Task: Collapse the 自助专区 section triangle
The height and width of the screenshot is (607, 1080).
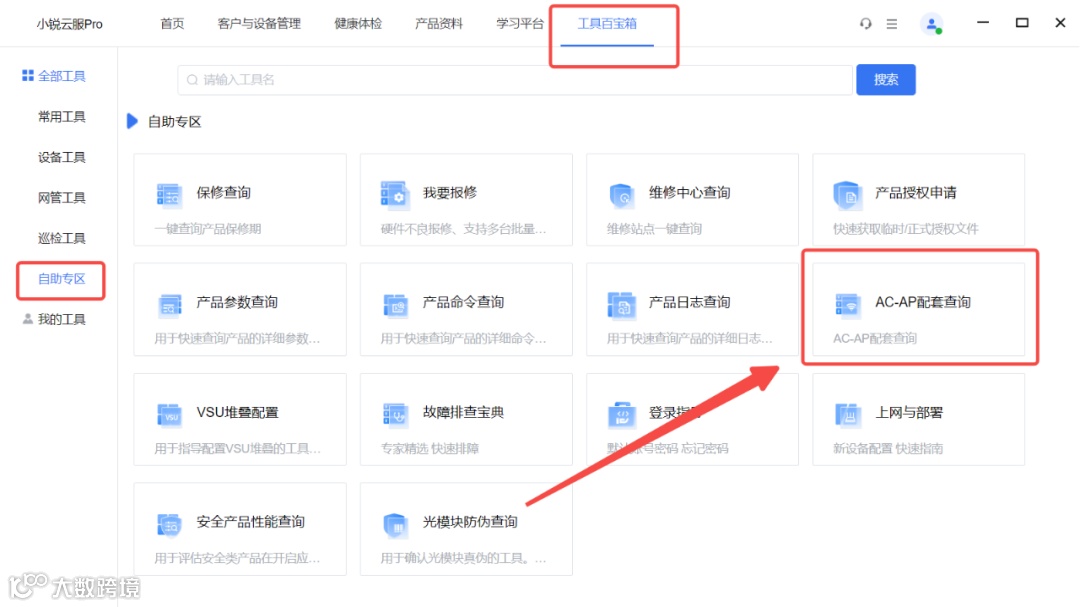Action: pyautogui.click(x=132, y=121)
